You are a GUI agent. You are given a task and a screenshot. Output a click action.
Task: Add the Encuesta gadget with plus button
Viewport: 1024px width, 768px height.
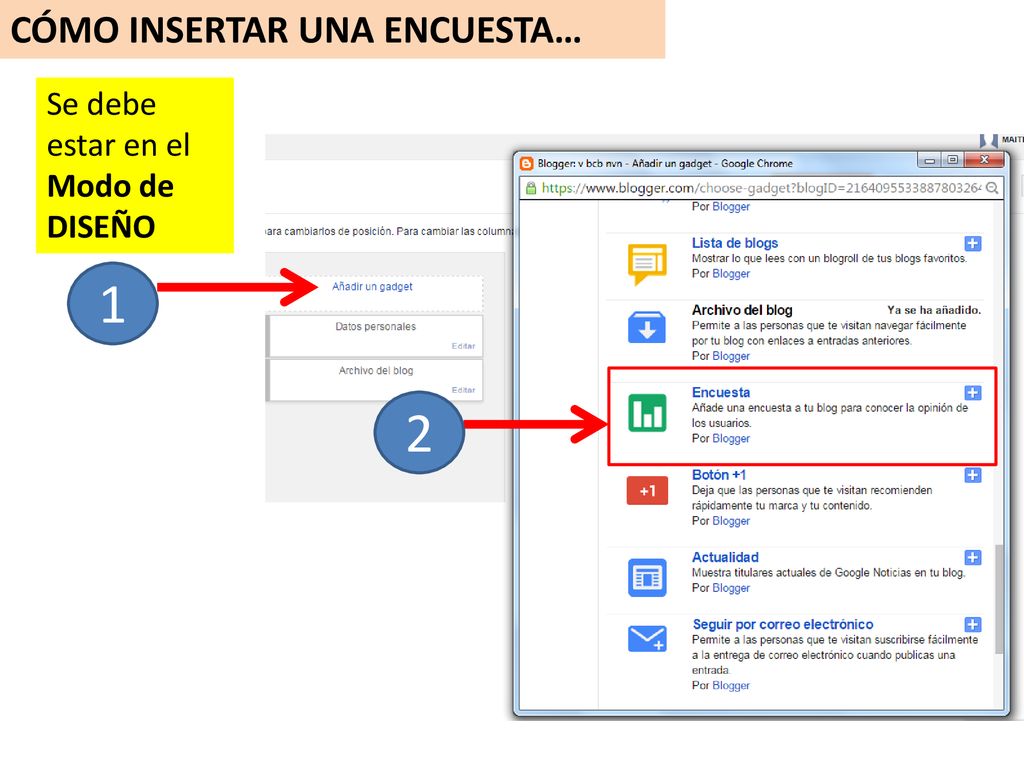(x=972, y=392)
